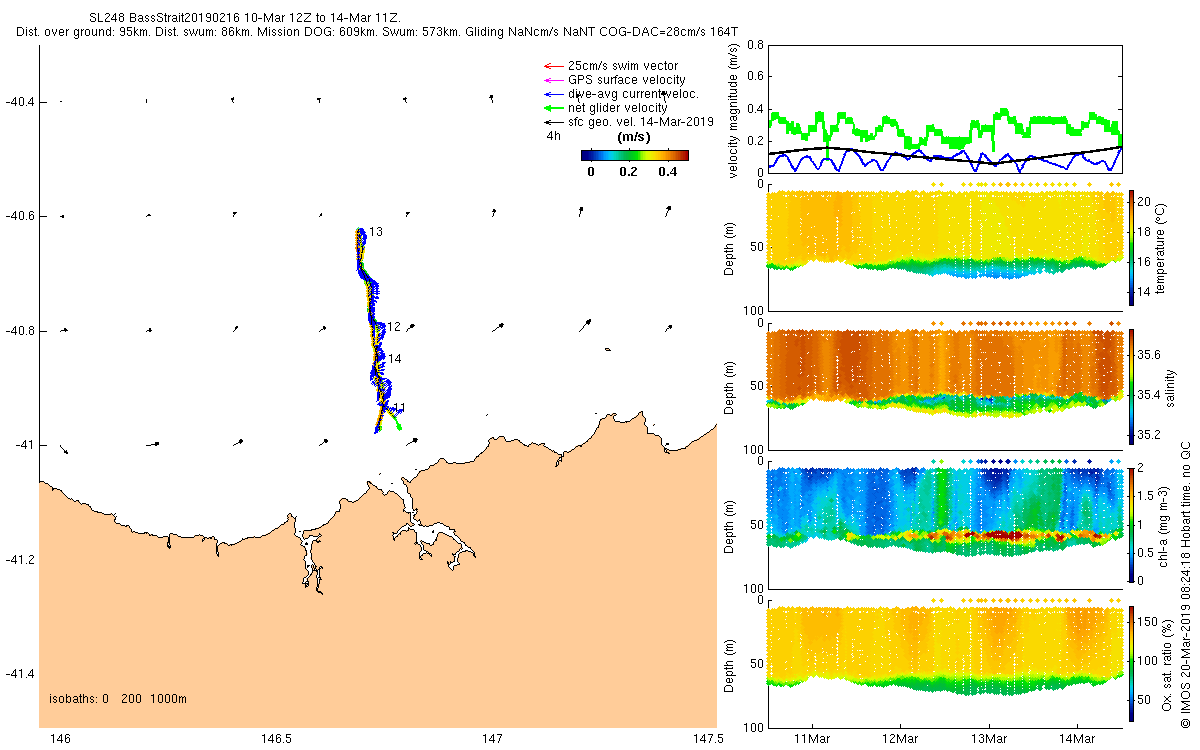This screenshot has height=750, width=1200.
Task: Click the 'Dist. over ground: 95km' subtitle line
Action: pyautogui.click(x=378, y=32)
